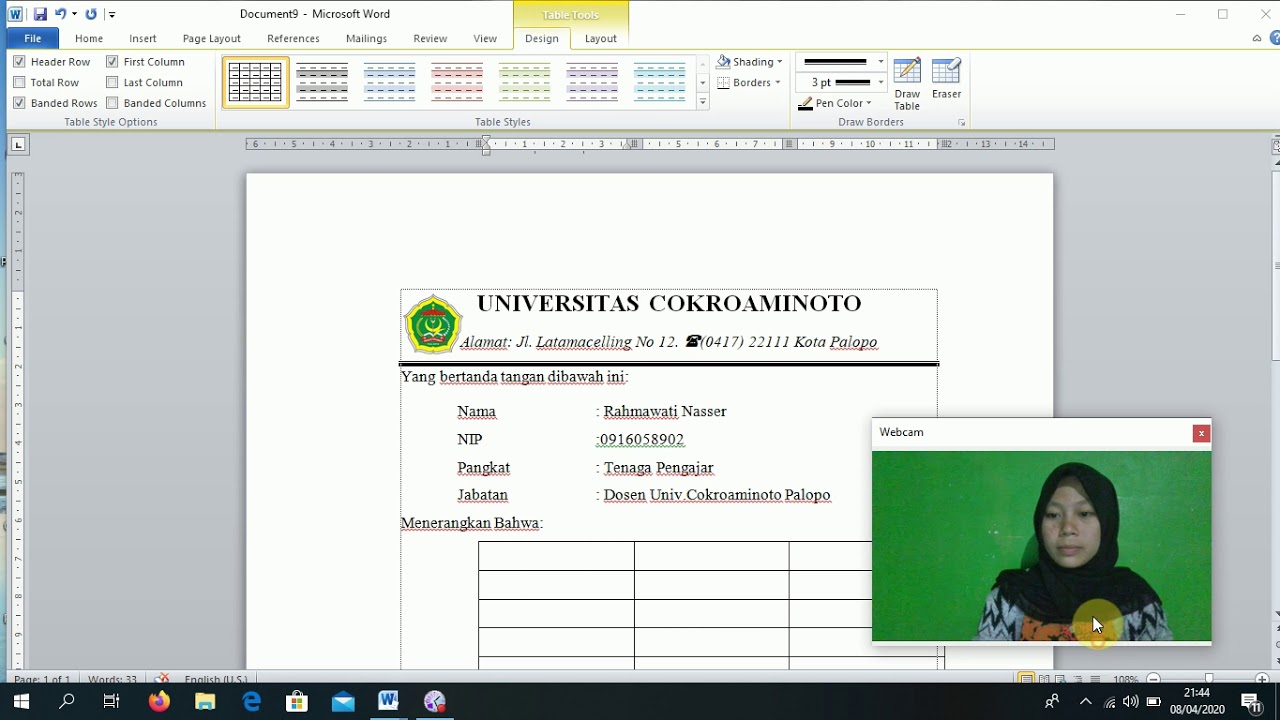Minimize the ribbon with the caret icon
The image size is (1280, 720).
pyautogui.click(x=1257, y=38)
